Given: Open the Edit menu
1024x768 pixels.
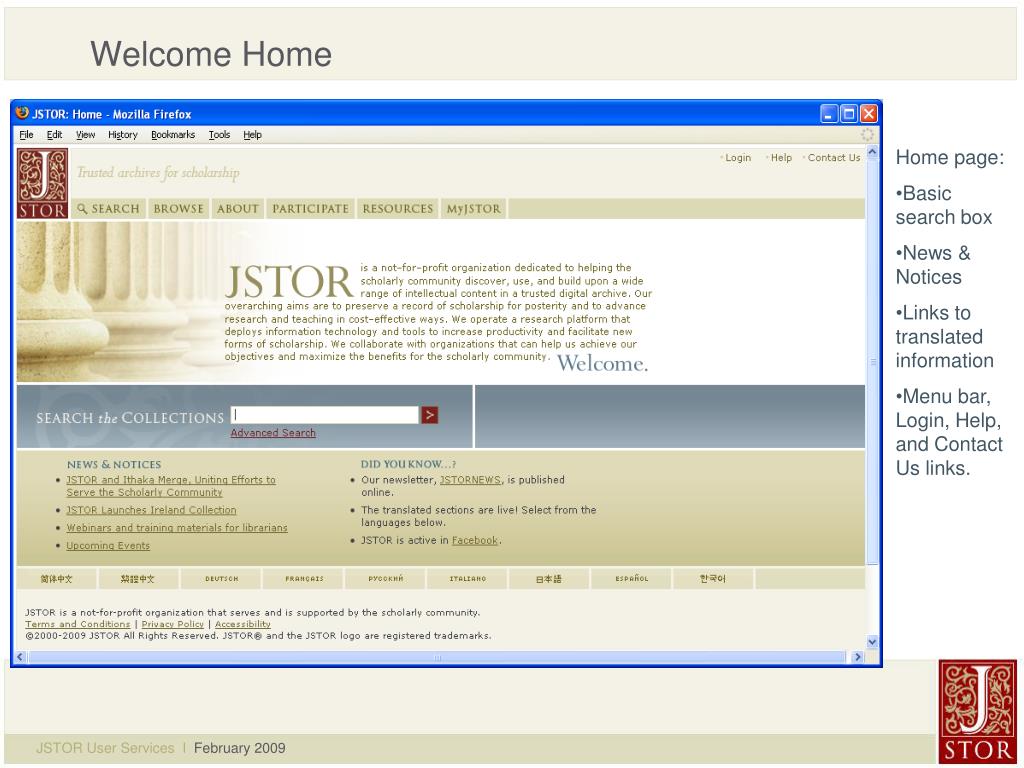Looking at the screenshot, I should click(54, 135).
